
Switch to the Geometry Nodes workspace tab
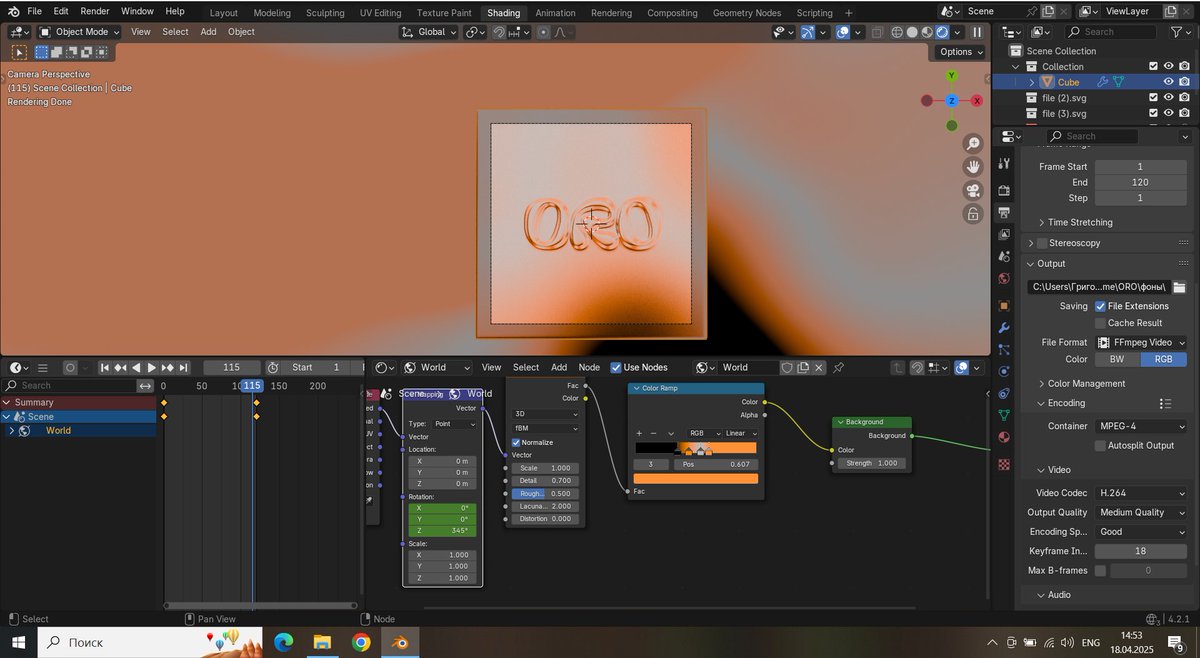(747, 13)
